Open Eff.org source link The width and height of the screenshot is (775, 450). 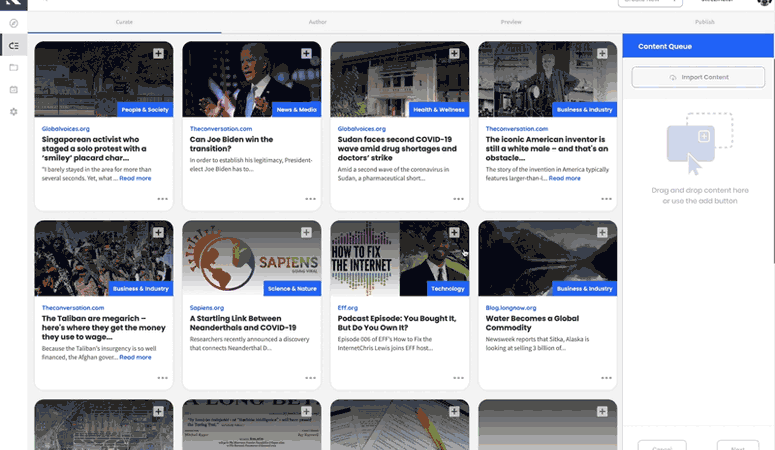coord(347,308)
